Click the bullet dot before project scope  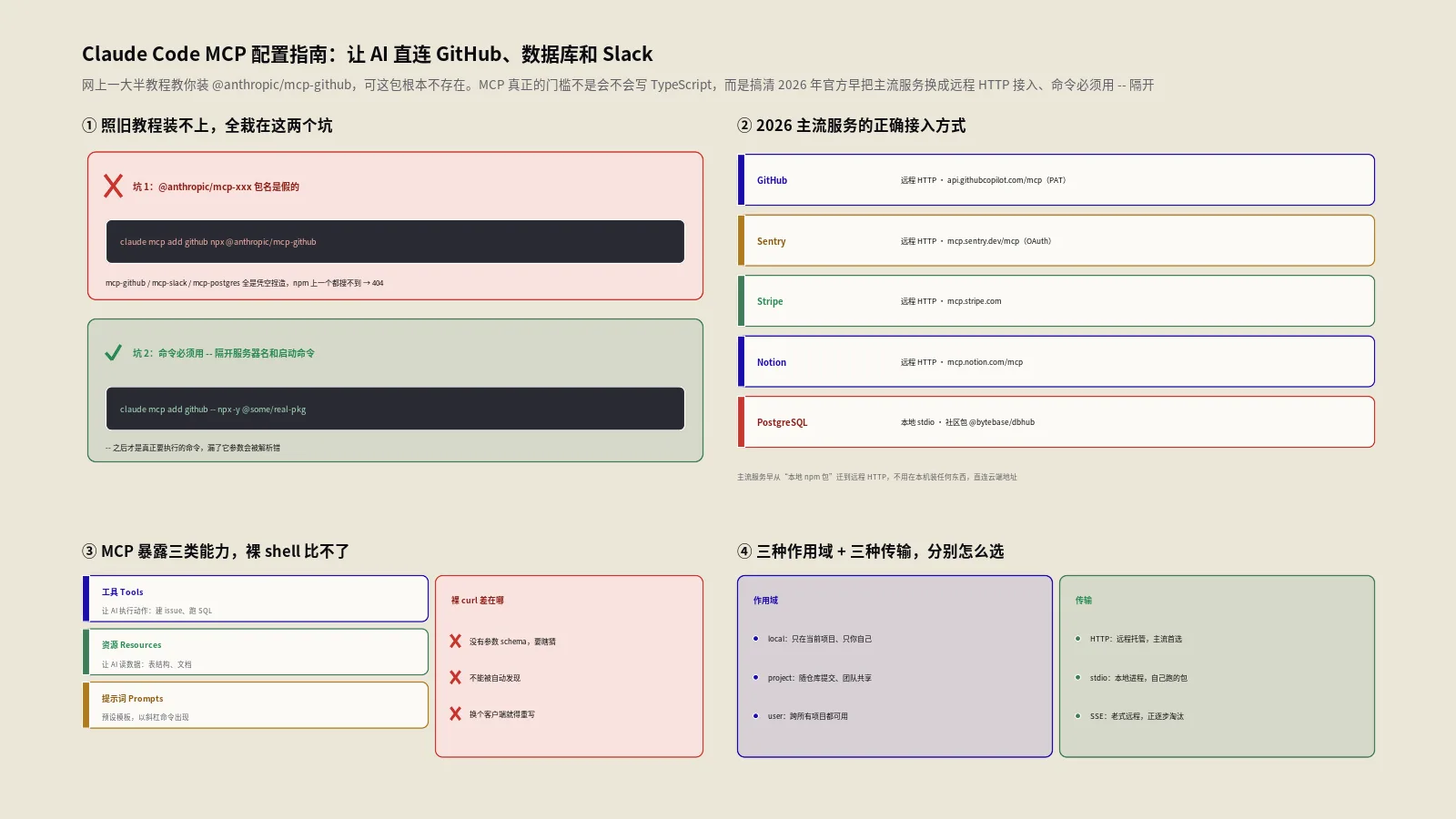[756, 678]
